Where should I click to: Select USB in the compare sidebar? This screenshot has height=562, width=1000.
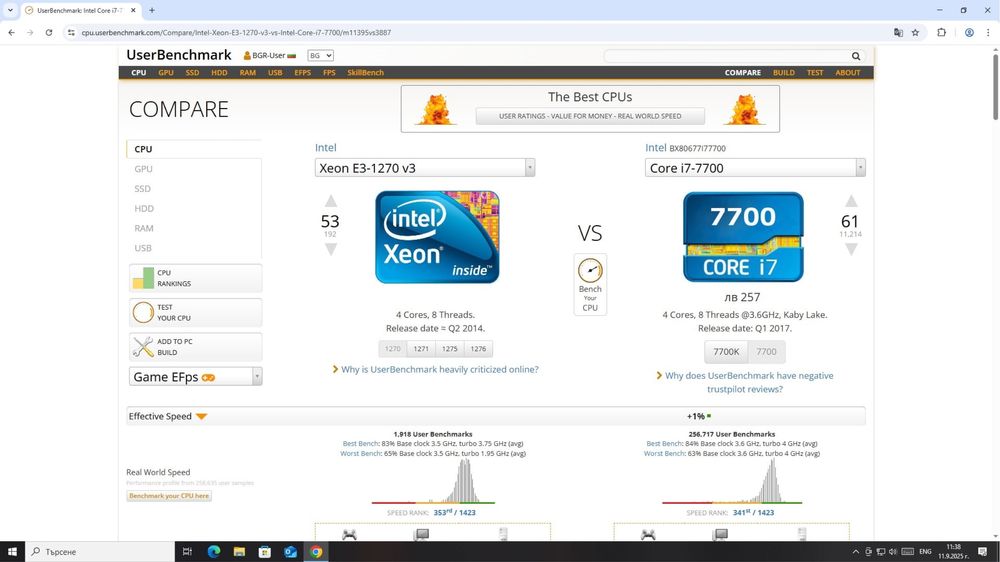pos(143,248)
